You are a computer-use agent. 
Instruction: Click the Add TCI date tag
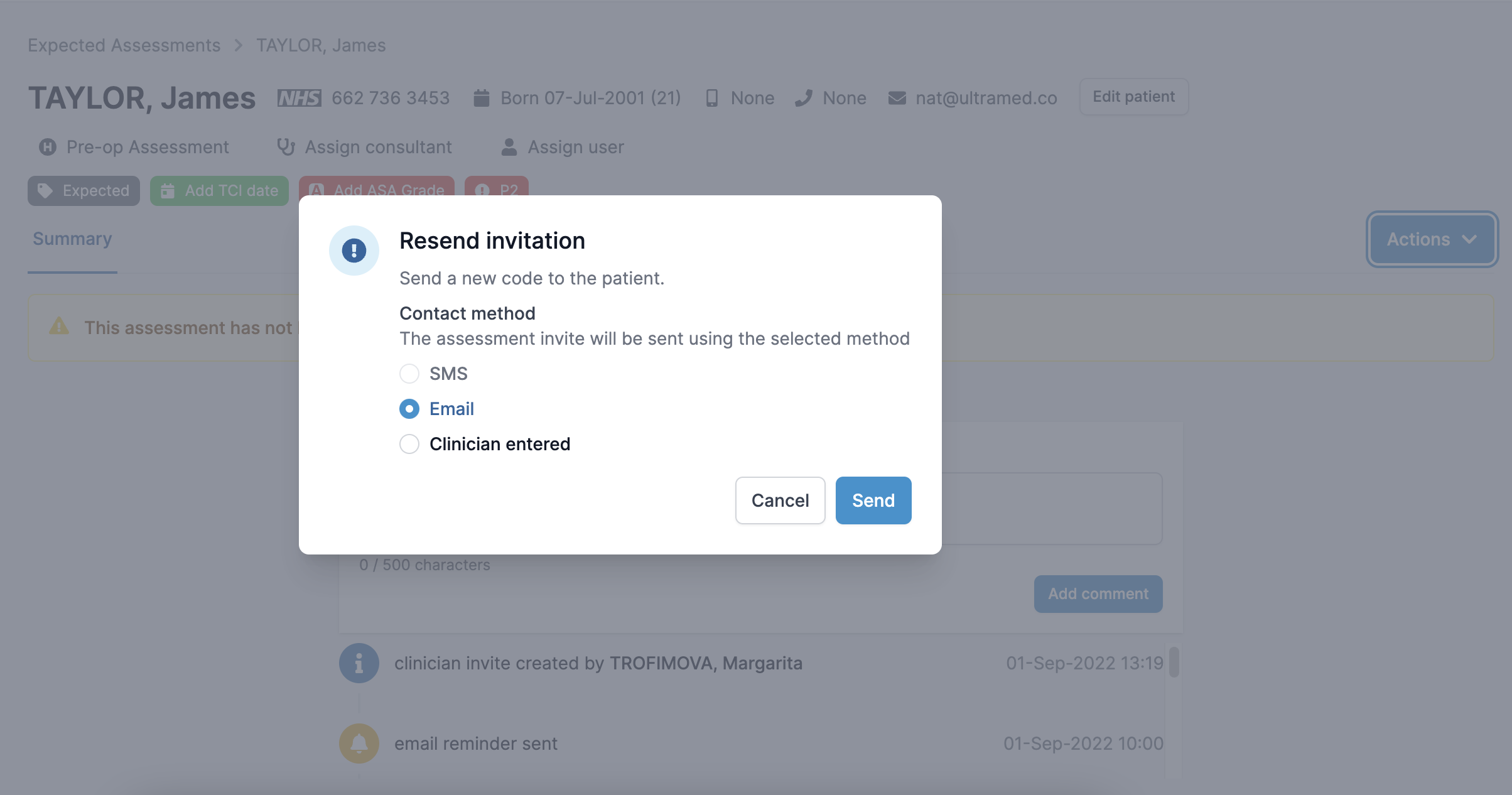tap(219, 190)
